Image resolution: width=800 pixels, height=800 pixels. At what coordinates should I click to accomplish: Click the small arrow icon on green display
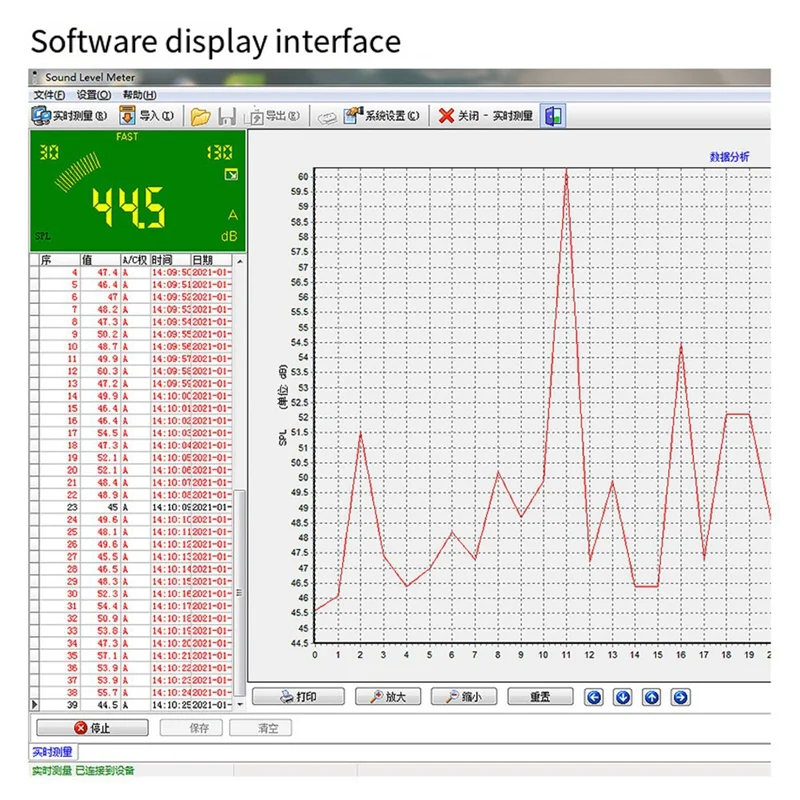[231, 175]
